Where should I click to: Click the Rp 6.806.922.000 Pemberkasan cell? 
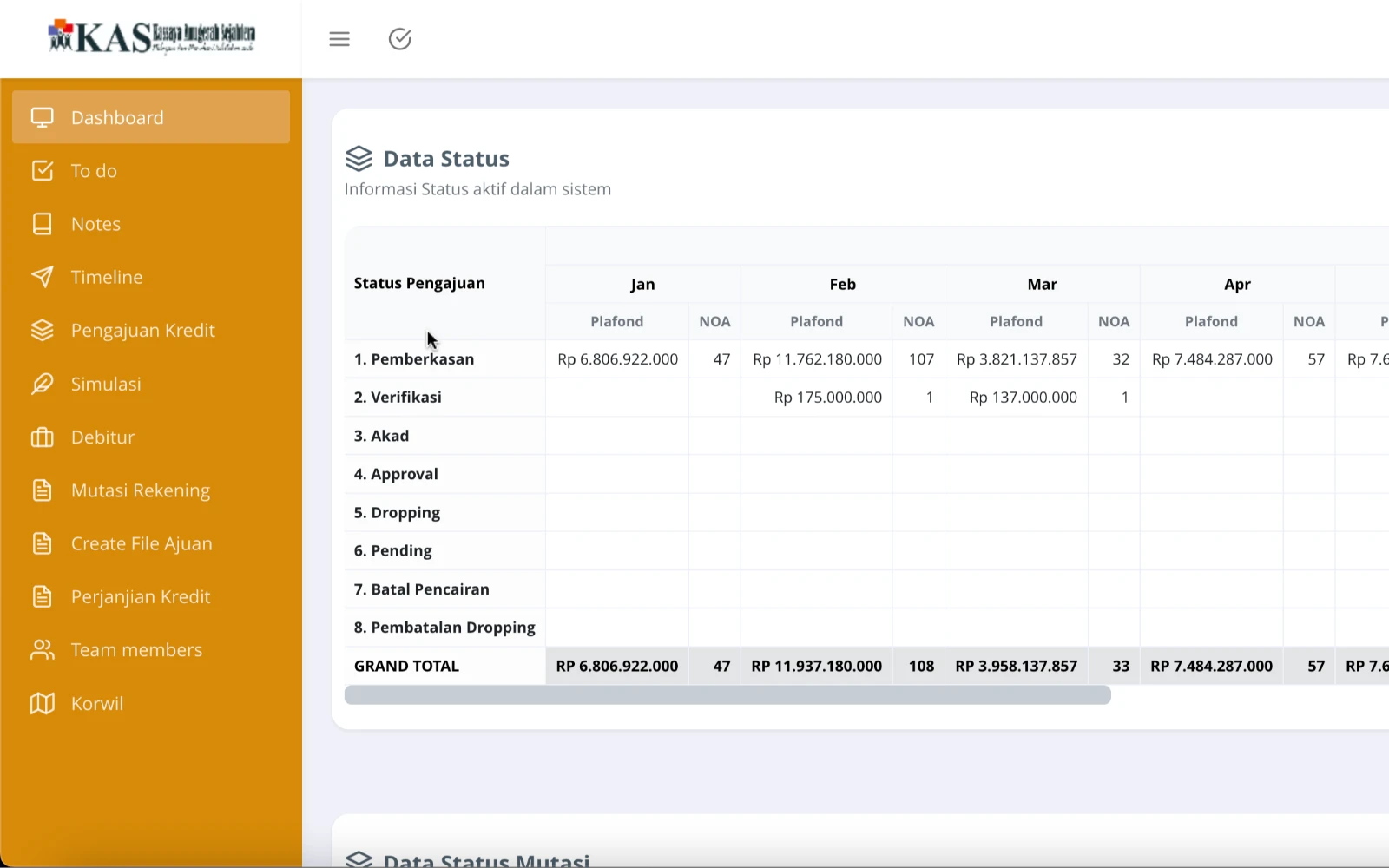(617, 359)
